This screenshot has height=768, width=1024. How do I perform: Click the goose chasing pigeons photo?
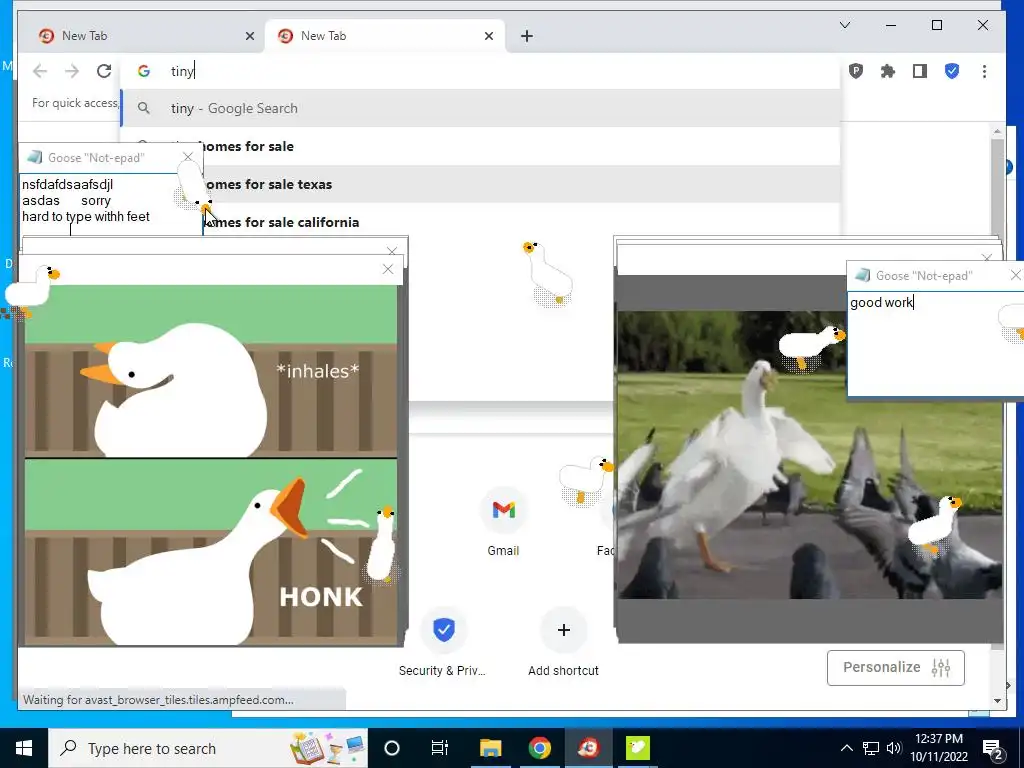click(x=810, y=455)
